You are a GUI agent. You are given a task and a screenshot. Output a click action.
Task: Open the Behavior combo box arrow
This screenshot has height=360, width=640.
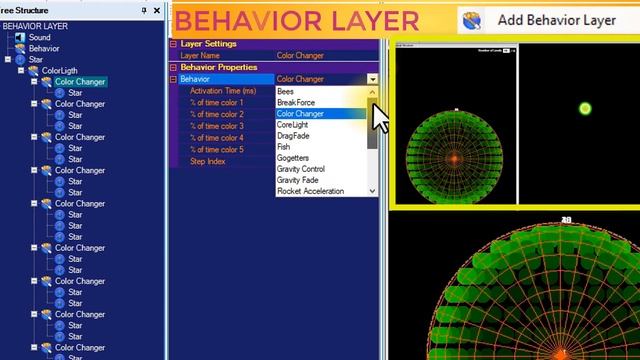coord(372,79)
